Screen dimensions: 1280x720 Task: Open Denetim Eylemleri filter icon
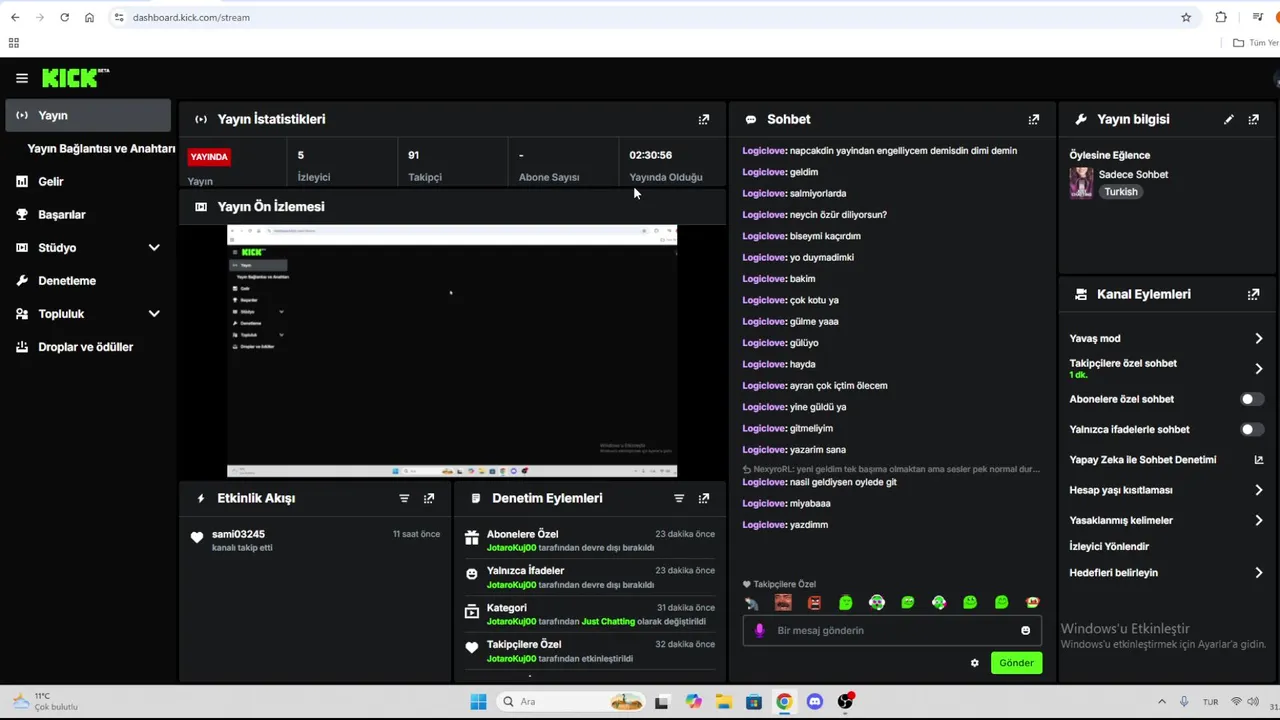point(679,498)
